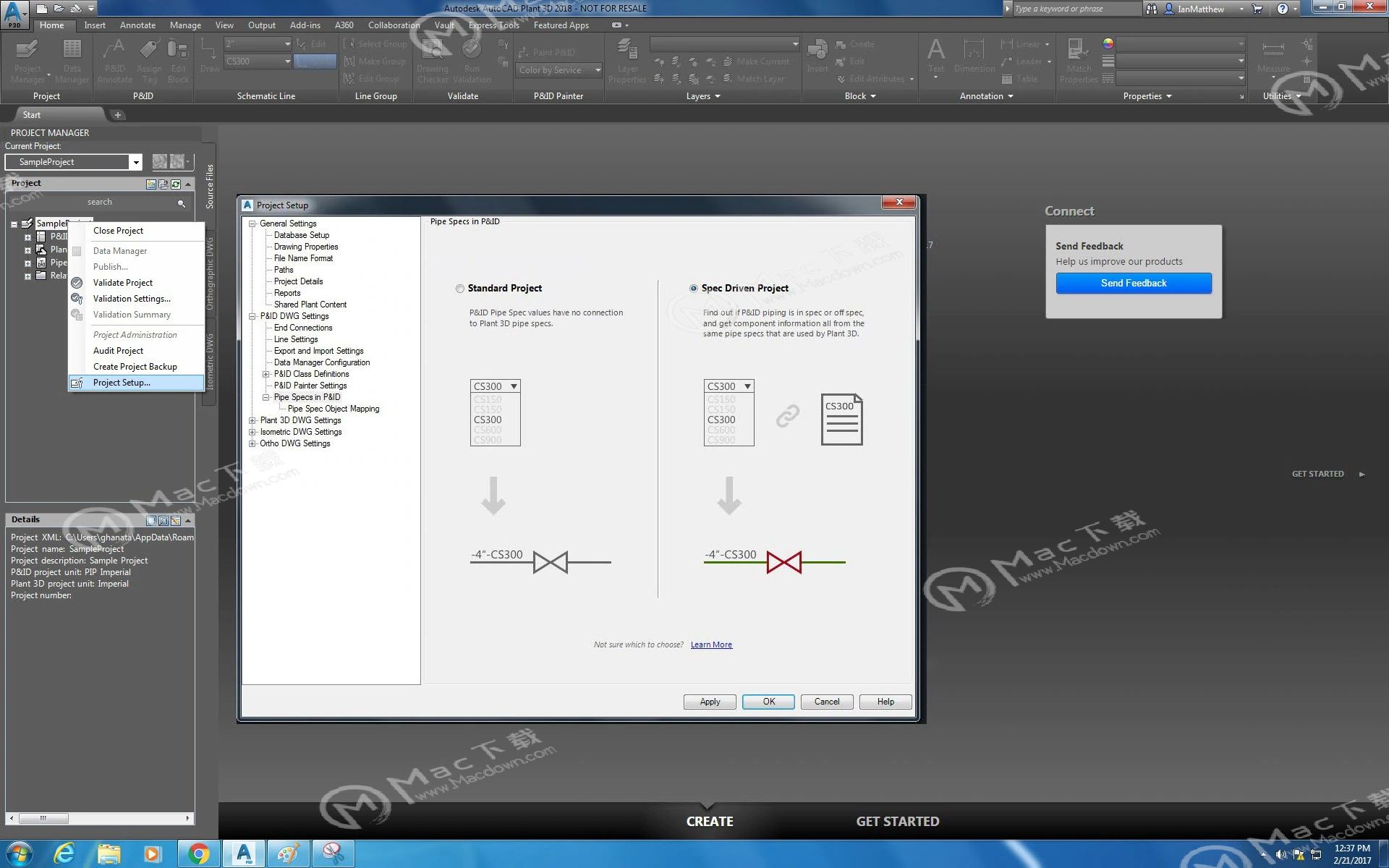Click the magnifier search icon in Project Manager
The image size is (1389, 868).
point(182,203)
